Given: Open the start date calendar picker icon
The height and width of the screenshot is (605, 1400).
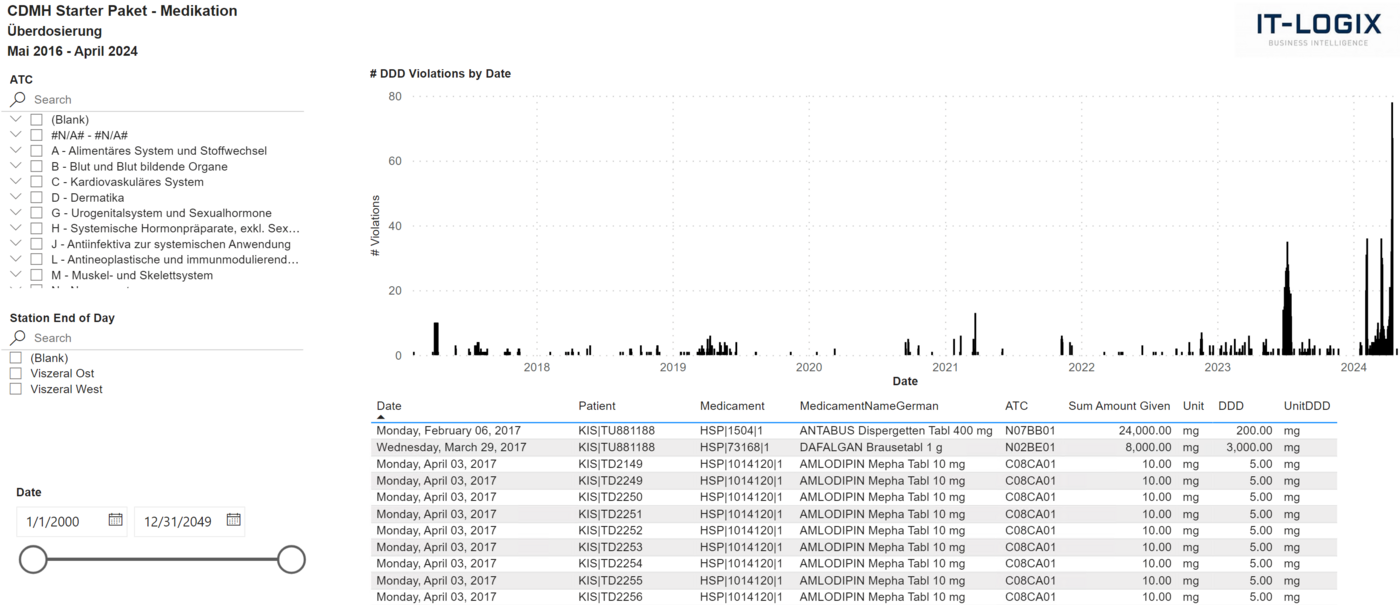Looking at the screenshot, I should (115, 520).
